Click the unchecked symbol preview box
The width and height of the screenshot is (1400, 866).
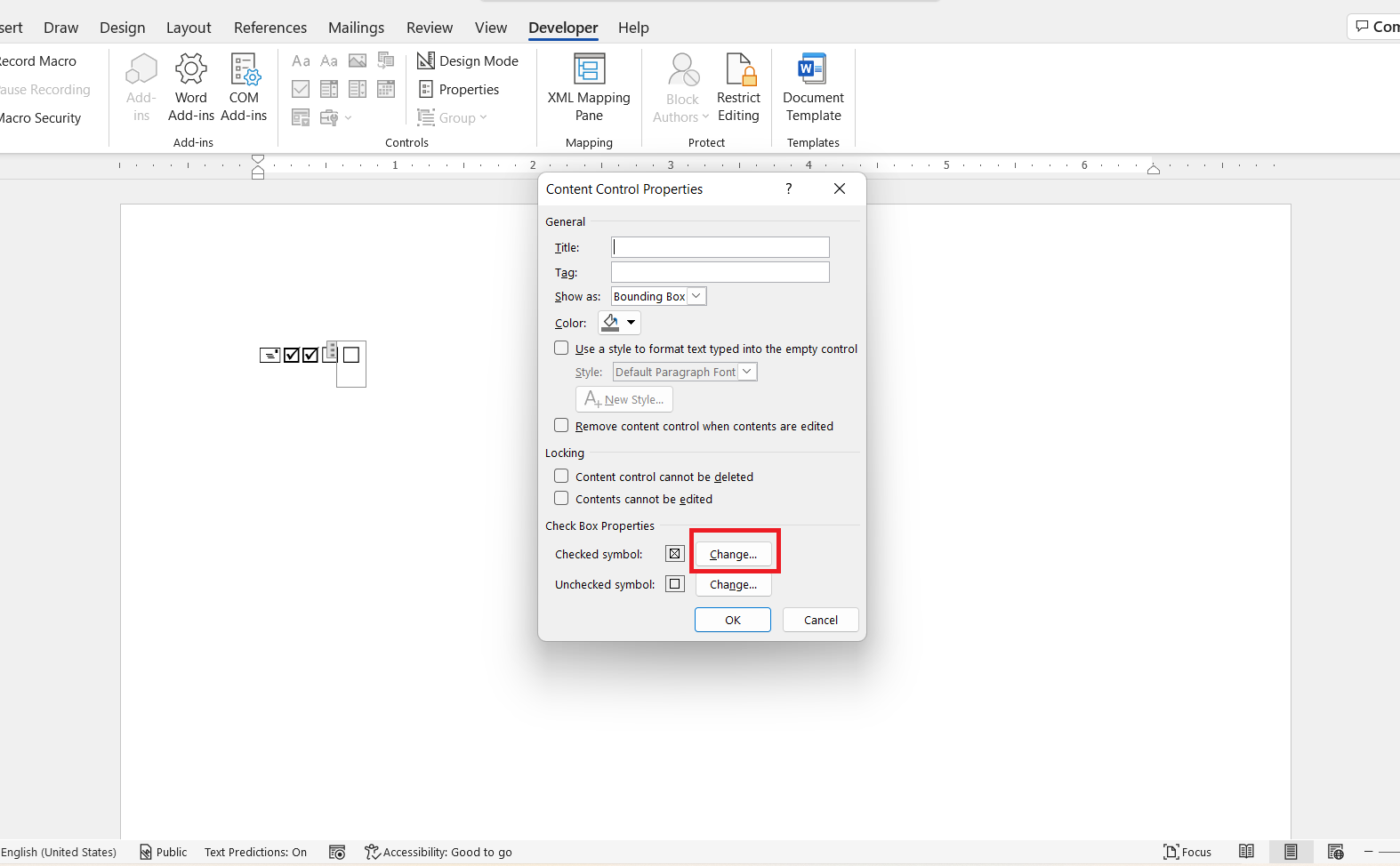coord(675,584)
